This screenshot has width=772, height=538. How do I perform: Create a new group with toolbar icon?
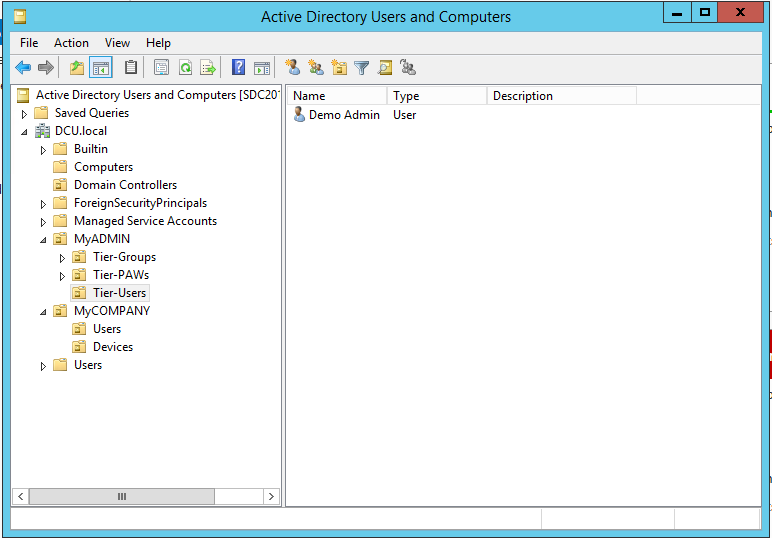click(x=316, y=68)
